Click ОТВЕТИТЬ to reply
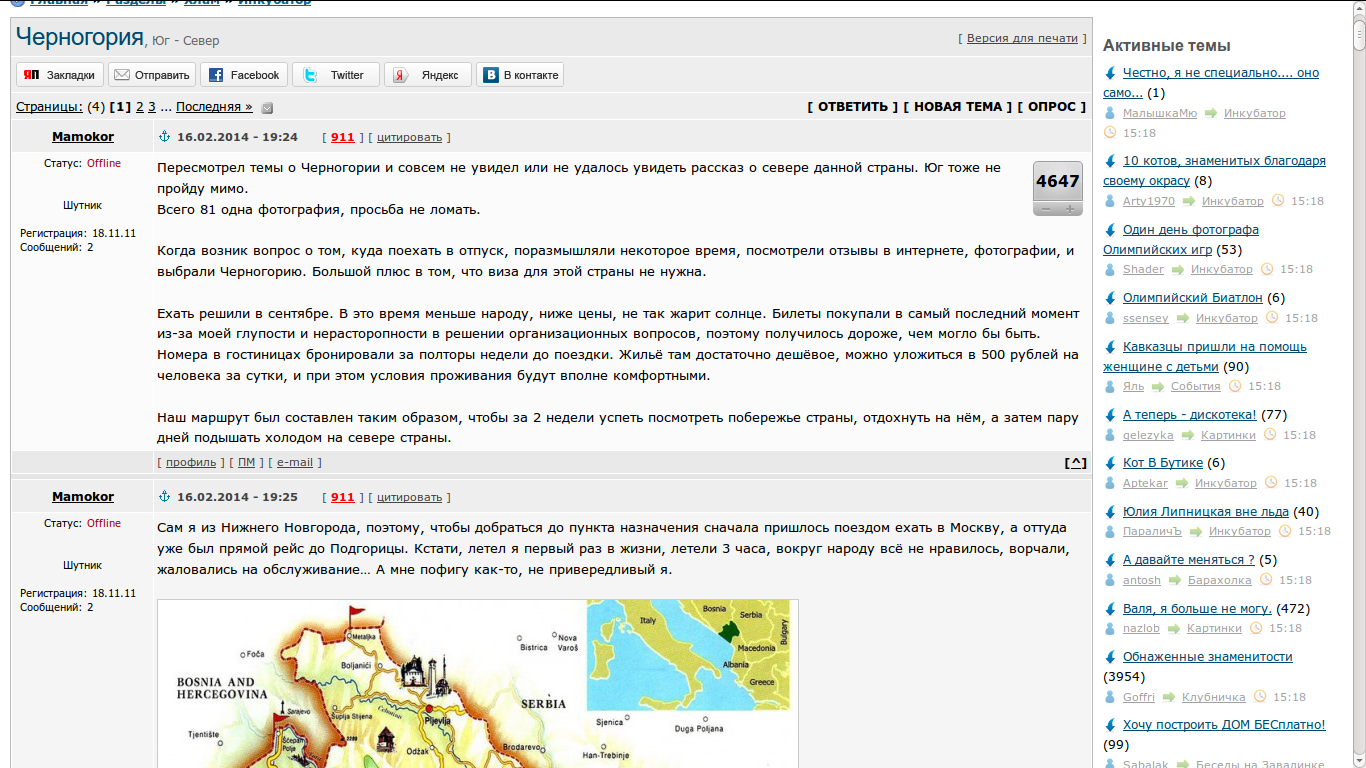The height and width of the screenshot is (768, 1366). click(x=852, y=107)
